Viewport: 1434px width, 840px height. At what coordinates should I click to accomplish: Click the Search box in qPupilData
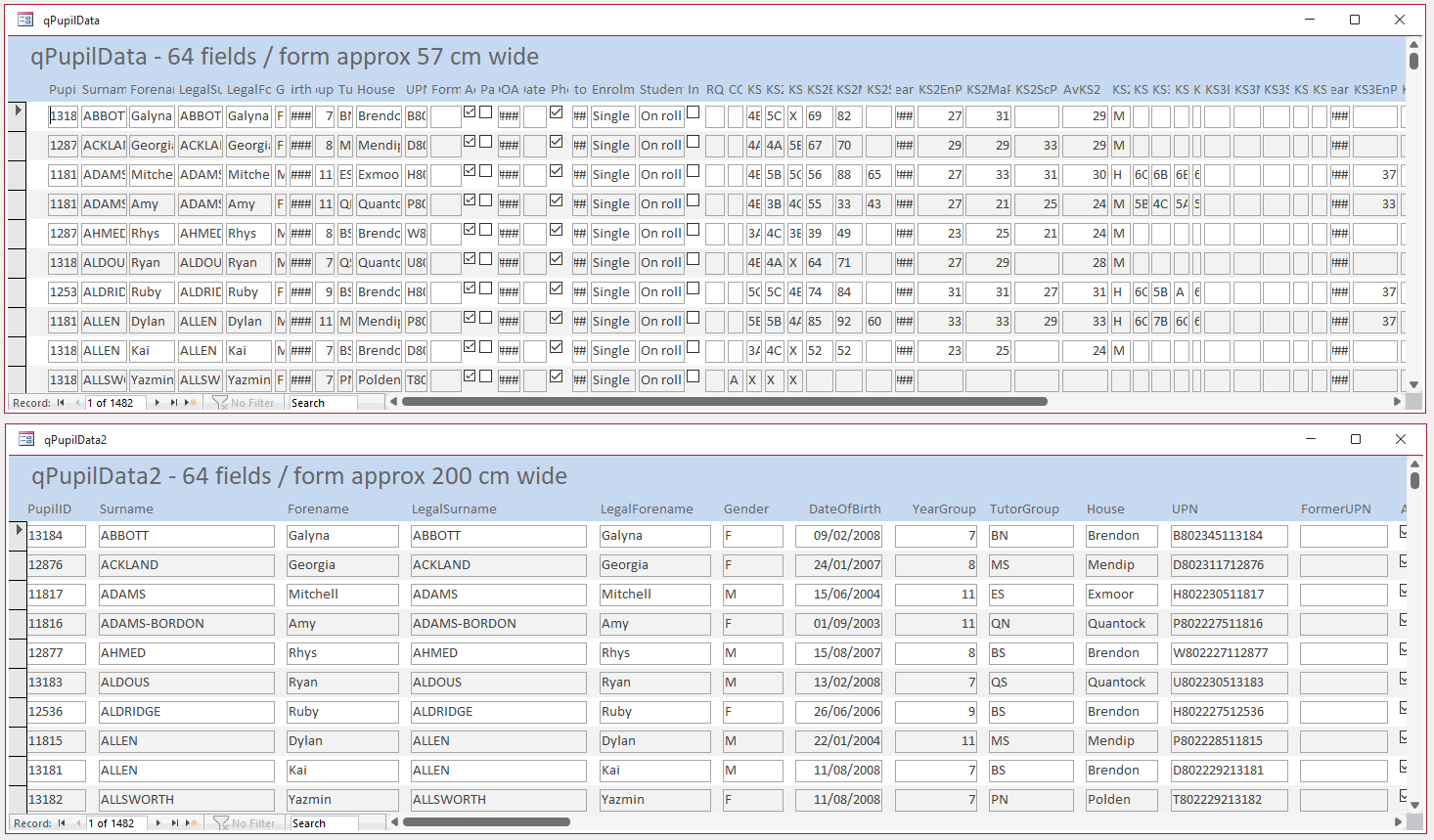pos(323,403)
